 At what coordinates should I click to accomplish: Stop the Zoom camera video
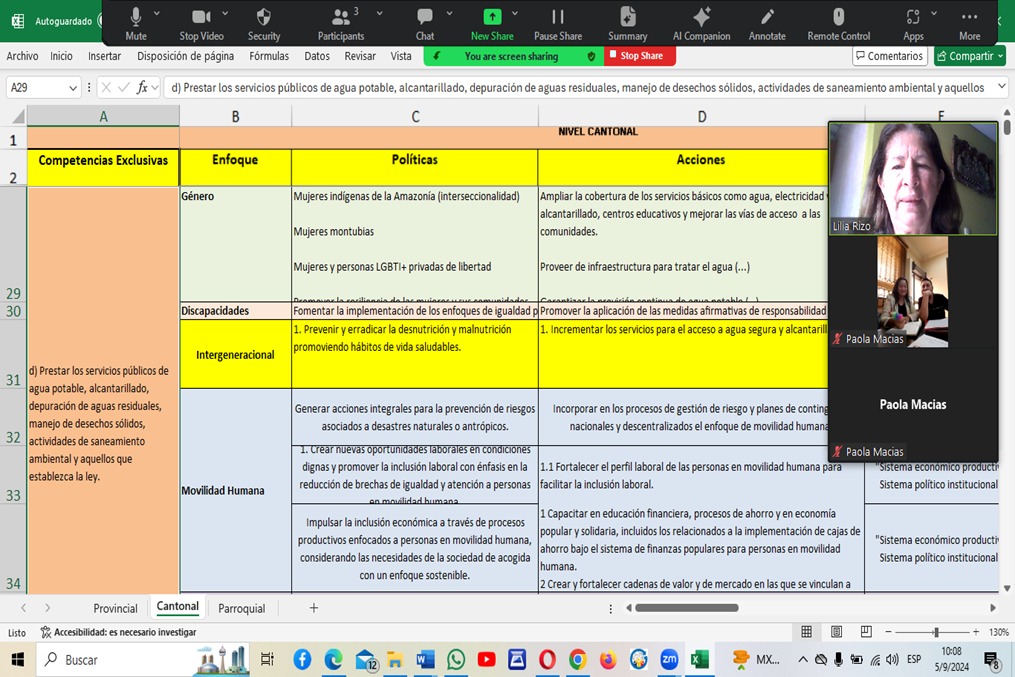(201, 24)
